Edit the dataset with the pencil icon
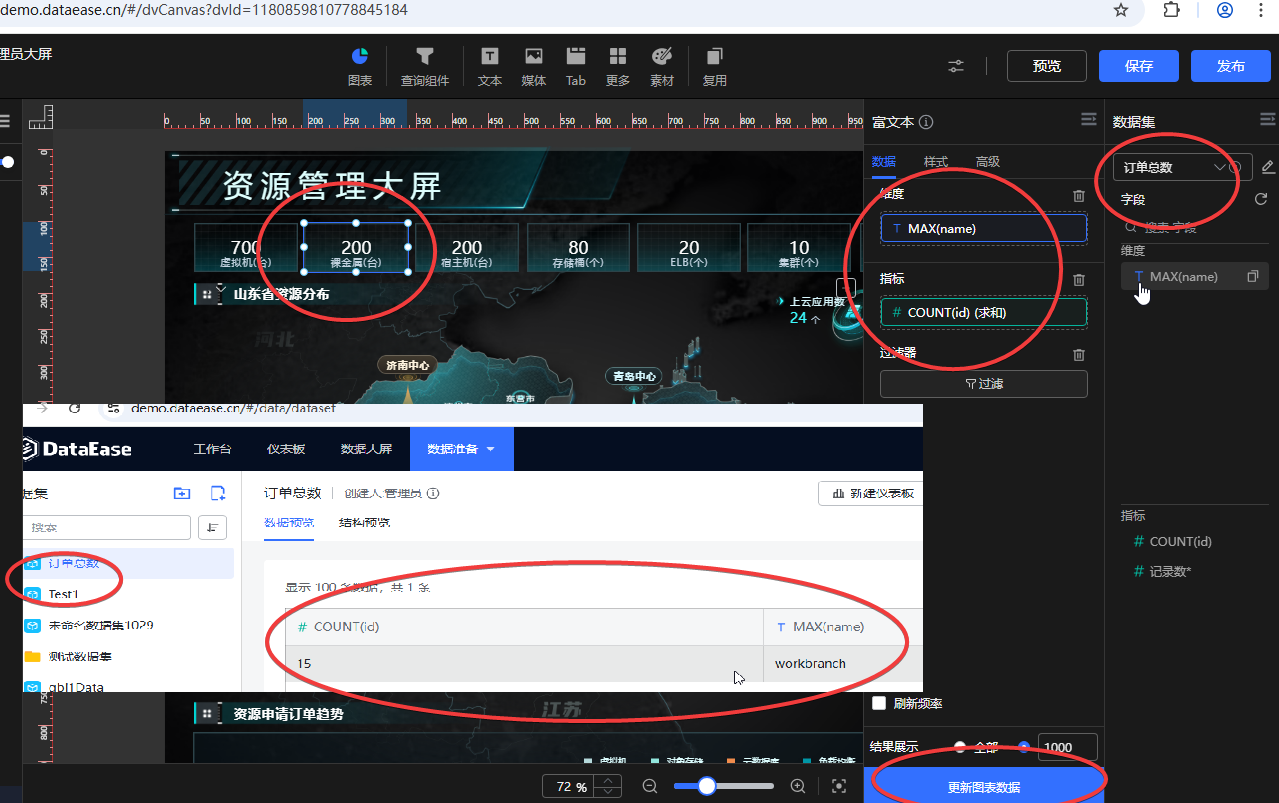Image resolution: width=1279 pixels, height=803 pixels. 1267,167
